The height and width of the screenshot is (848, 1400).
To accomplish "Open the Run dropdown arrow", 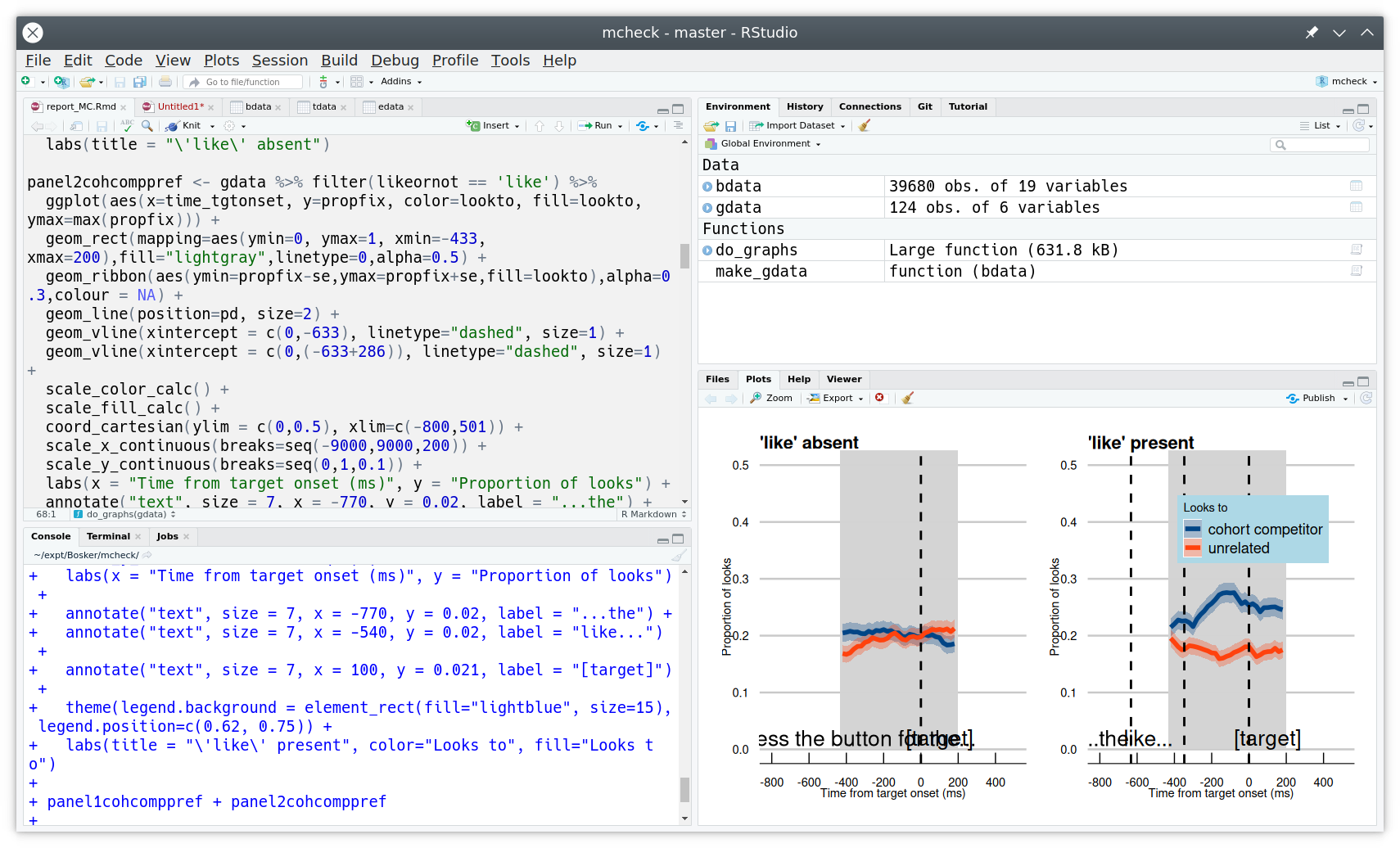I will point(620,125).
